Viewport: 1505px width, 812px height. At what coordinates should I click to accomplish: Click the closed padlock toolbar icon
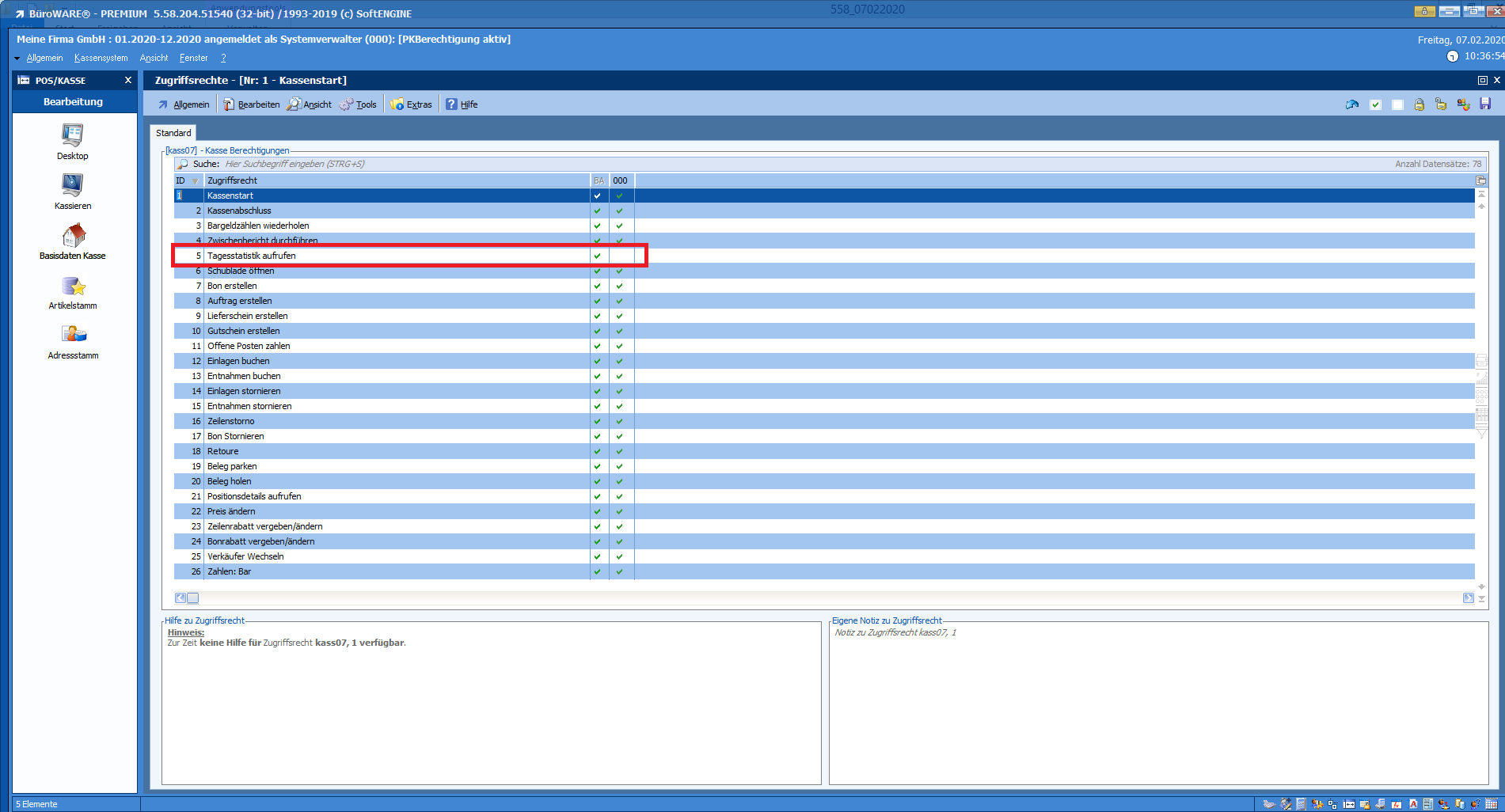[x=1419, y=104]
